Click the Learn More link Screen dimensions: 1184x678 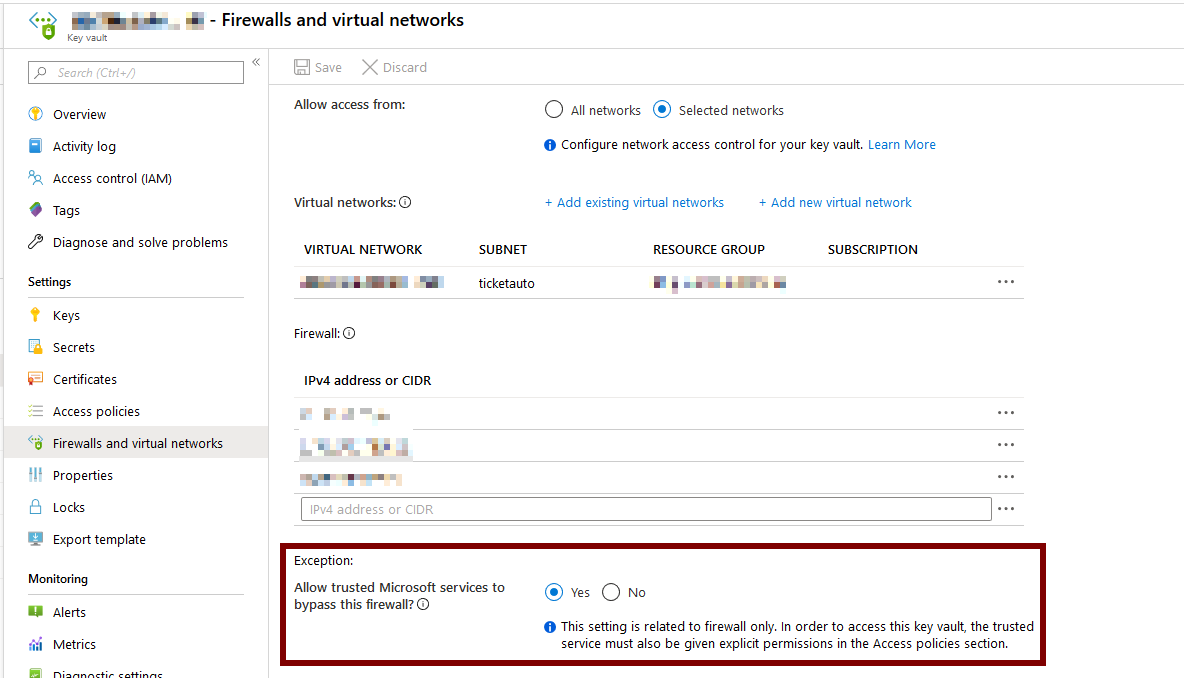coord(901,144)
